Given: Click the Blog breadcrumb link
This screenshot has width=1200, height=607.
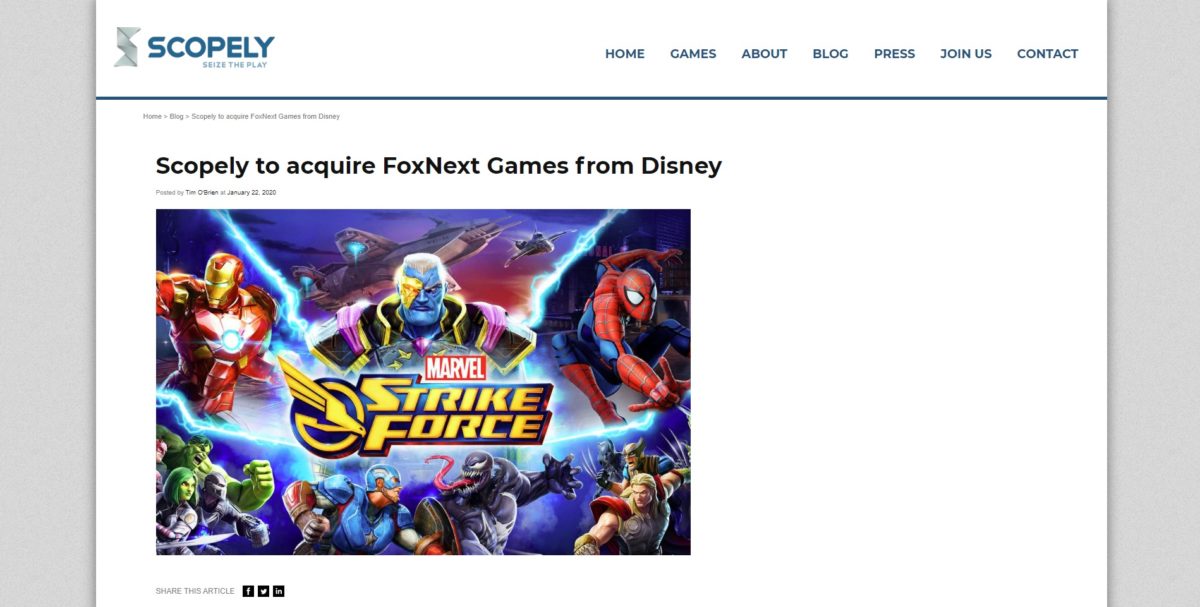Looking at the screenshot, I should (x=176, y=117).
